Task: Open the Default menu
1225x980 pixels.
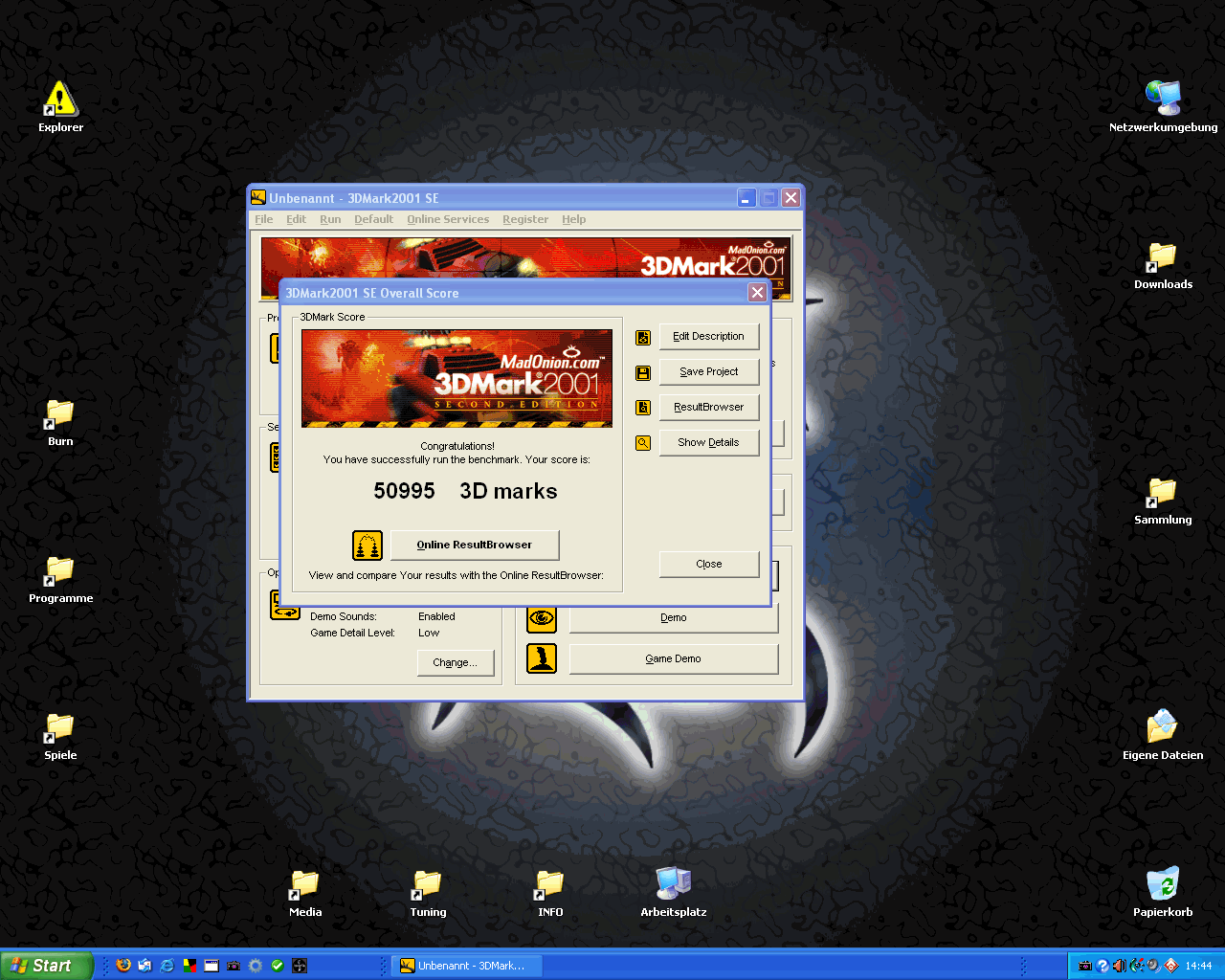Action: coord(373,219)
